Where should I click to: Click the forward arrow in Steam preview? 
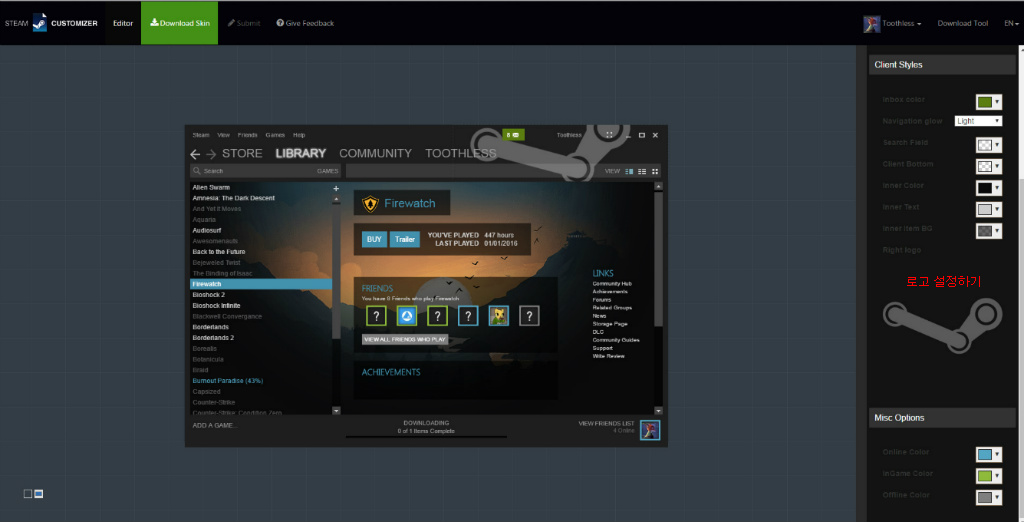tap(211, 154)
